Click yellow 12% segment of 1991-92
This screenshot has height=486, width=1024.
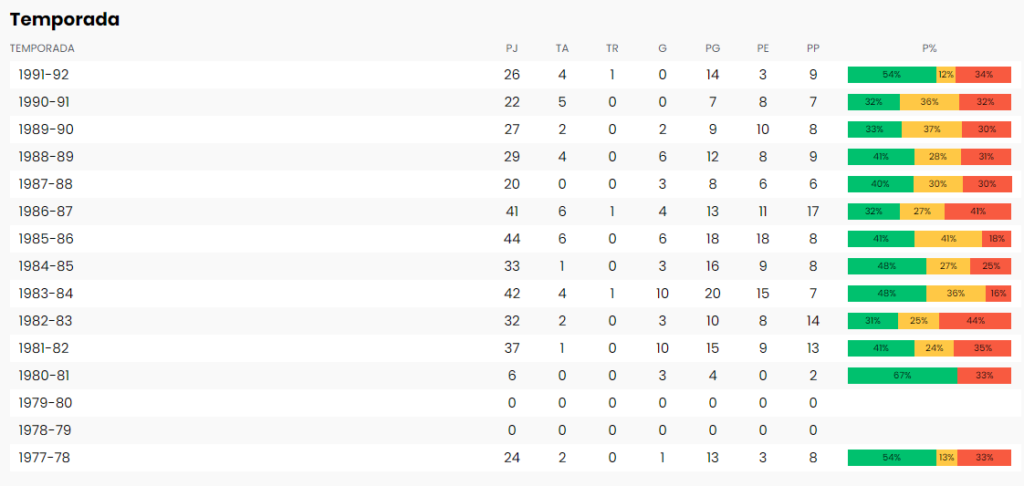946,74
